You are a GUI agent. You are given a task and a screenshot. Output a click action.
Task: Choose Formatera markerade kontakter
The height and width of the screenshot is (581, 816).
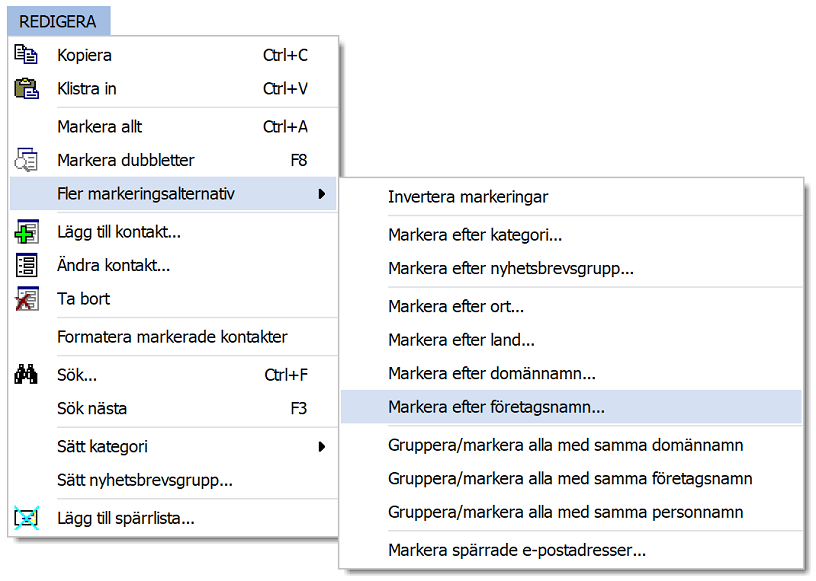pos(173,337)
